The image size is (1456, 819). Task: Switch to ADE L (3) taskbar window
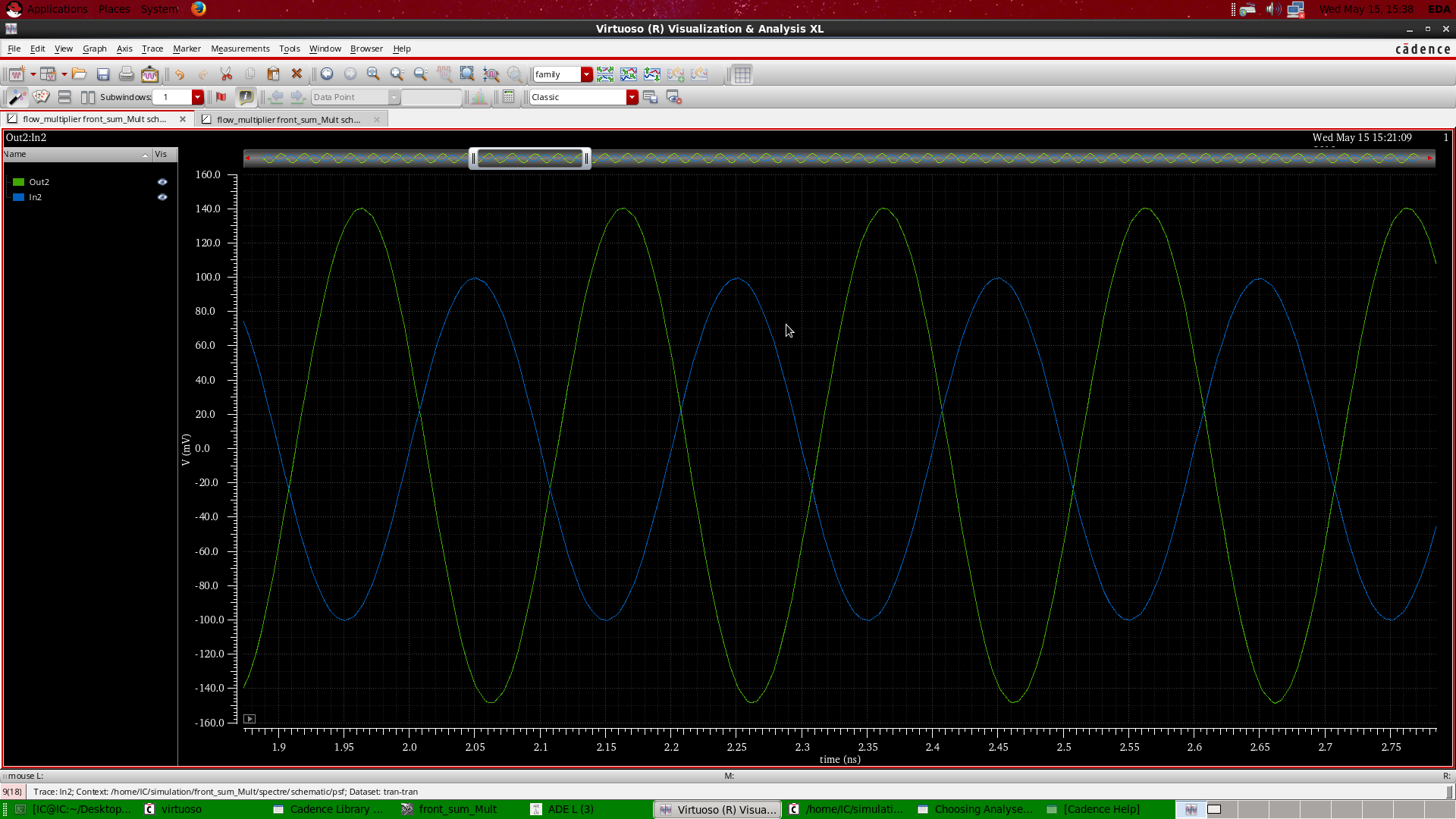[571, 809]
